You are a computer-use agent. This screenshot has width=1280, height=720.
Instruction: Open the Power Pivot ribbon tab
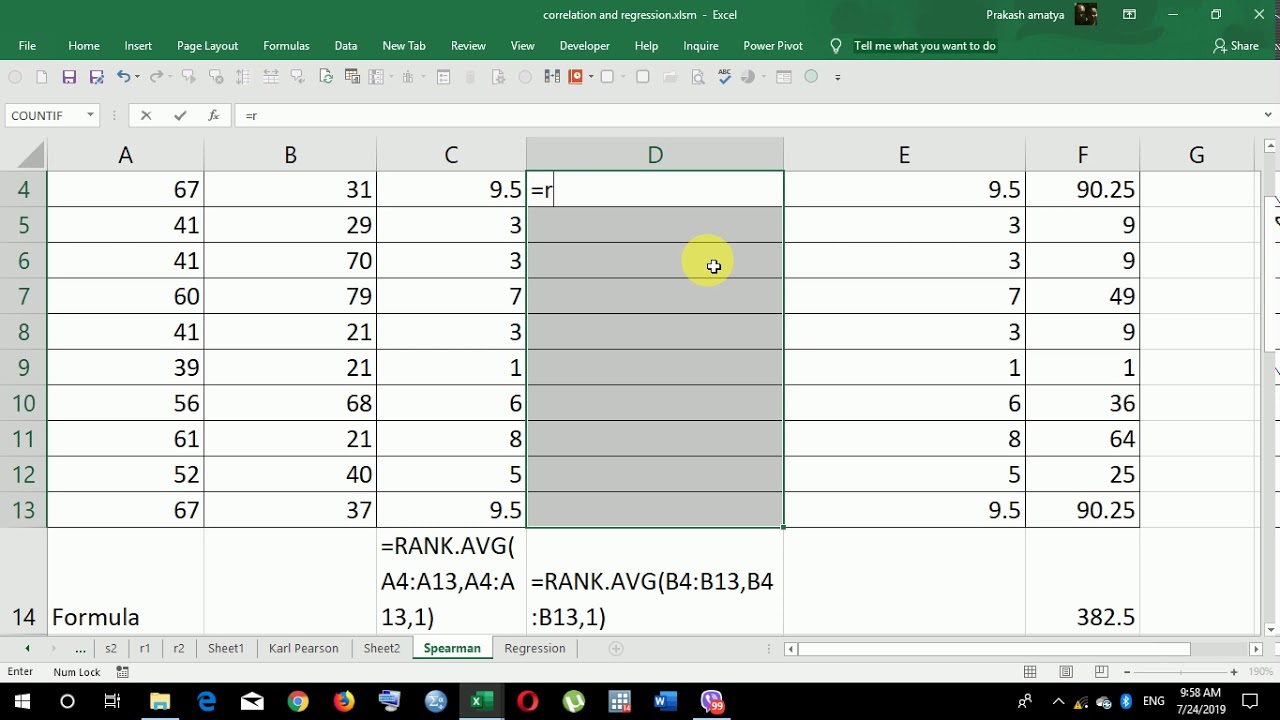pos(773,46)
